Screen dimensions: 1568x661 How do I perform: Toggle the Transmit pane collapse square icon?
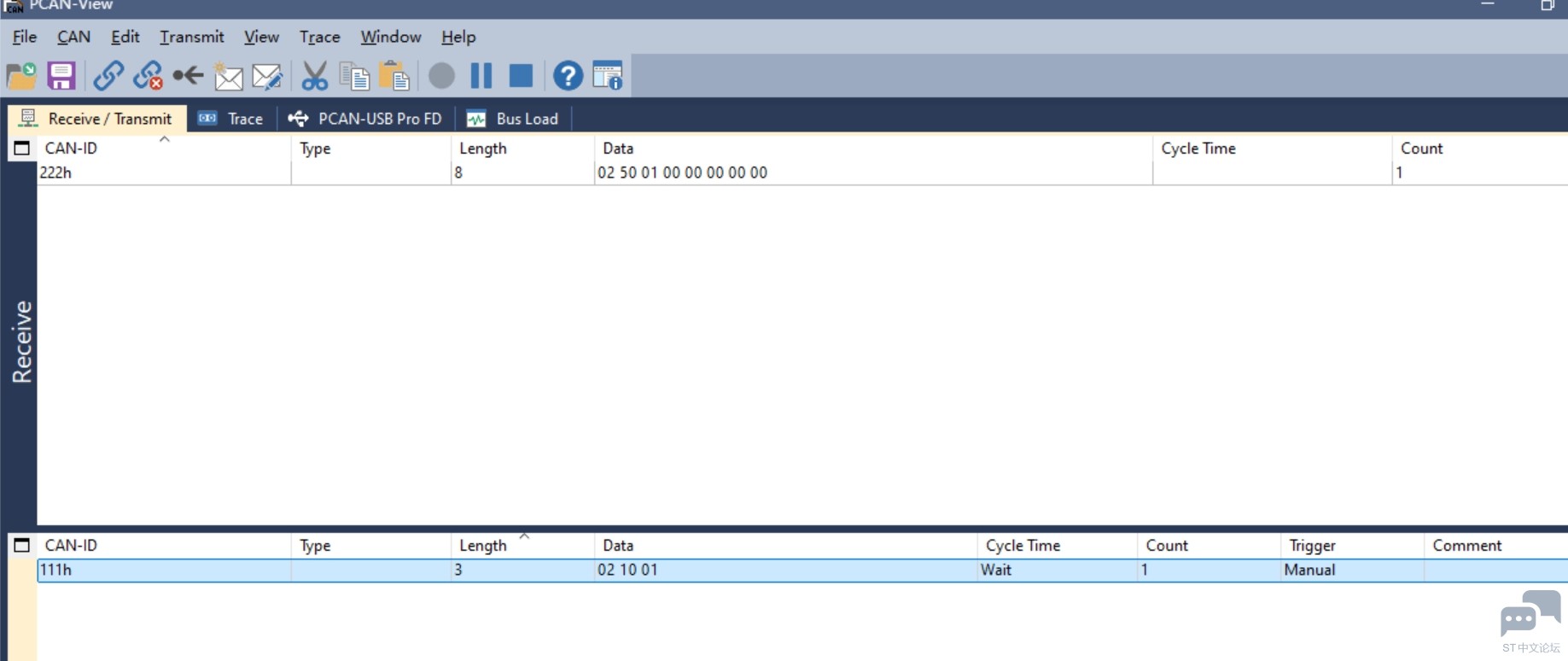pyautogui.click(x=22, y=545)
